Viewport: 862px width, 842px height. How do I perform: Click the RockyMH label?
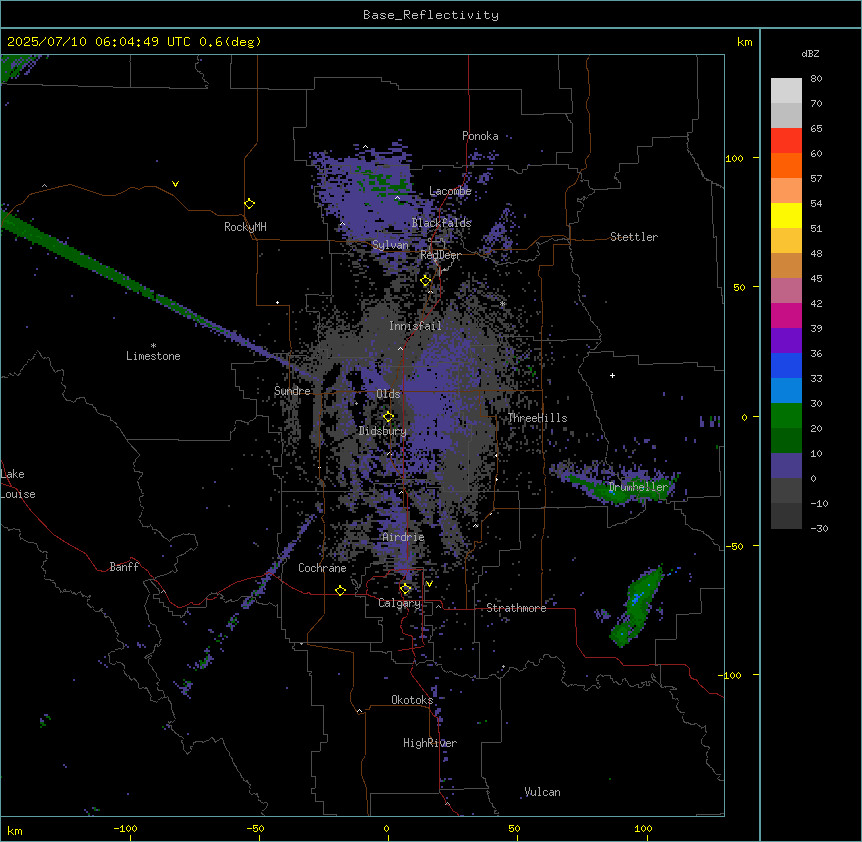(245, 227)
